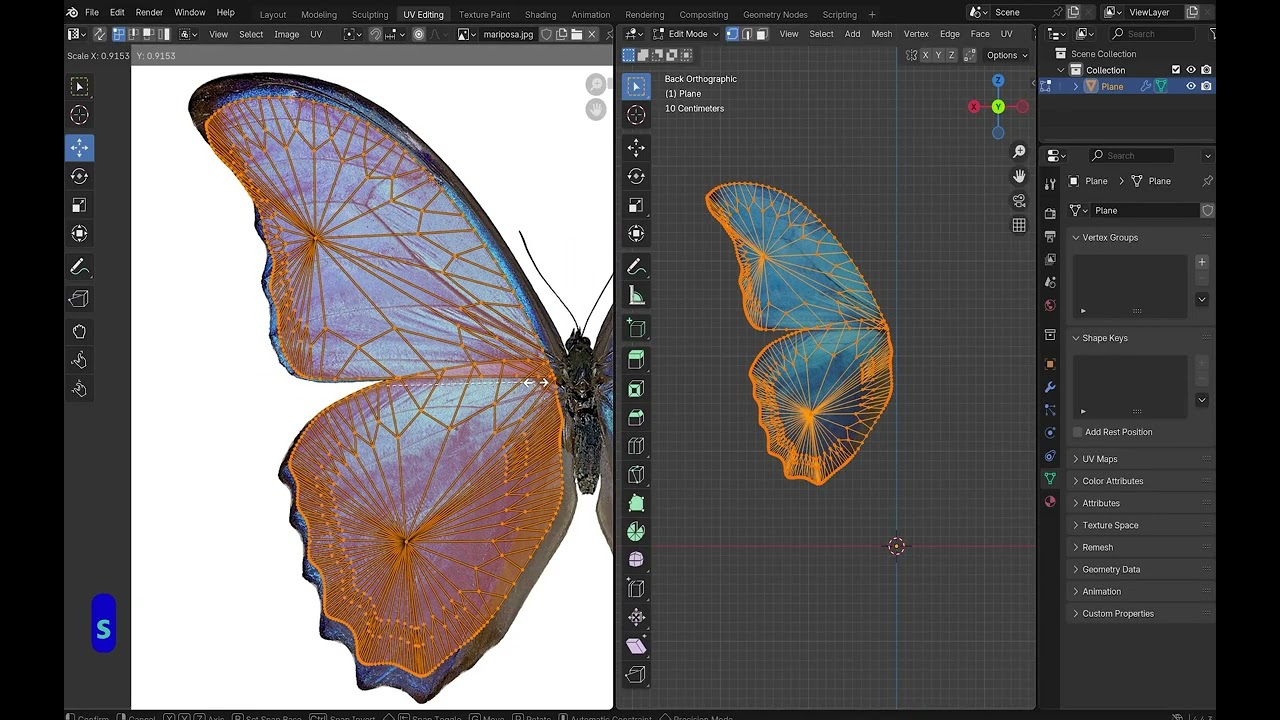Select the Move tool in UV editor toolbar
Screen dimensions: 1280x720
[x=79, y=147]
